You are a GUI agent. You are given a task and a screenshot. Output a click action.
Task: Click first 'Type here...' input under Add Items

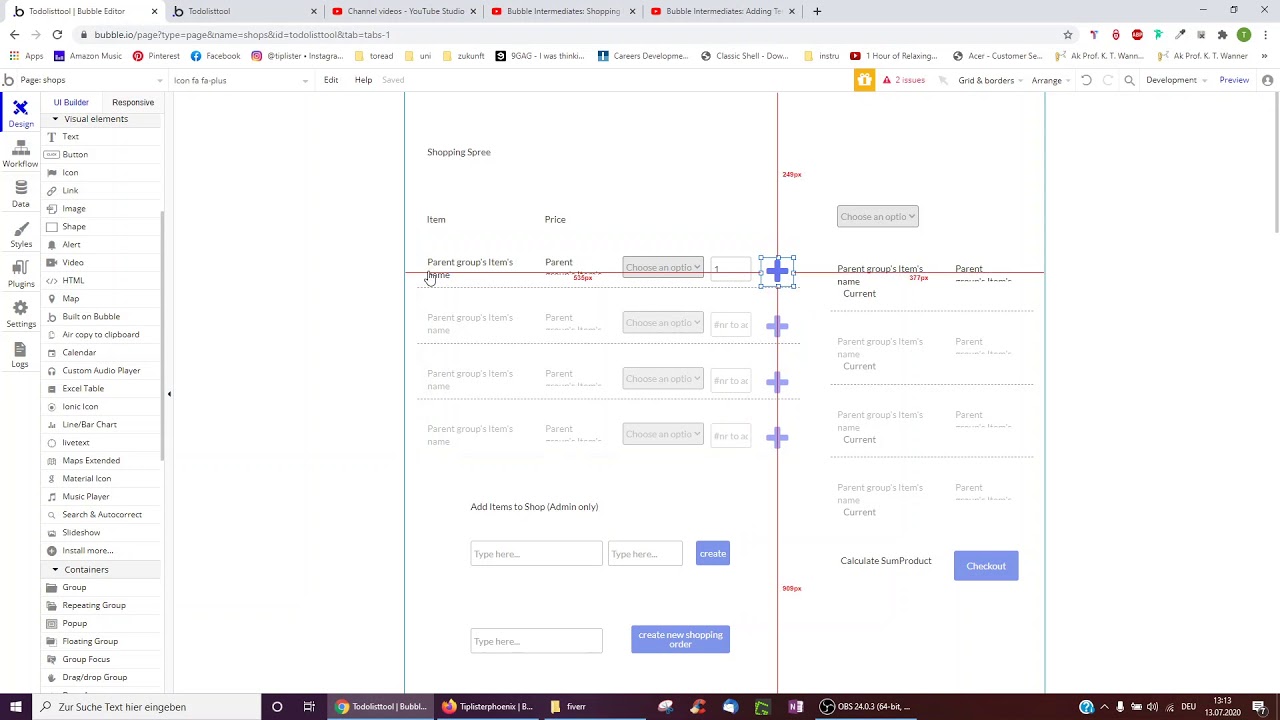(x=536, y=554)
